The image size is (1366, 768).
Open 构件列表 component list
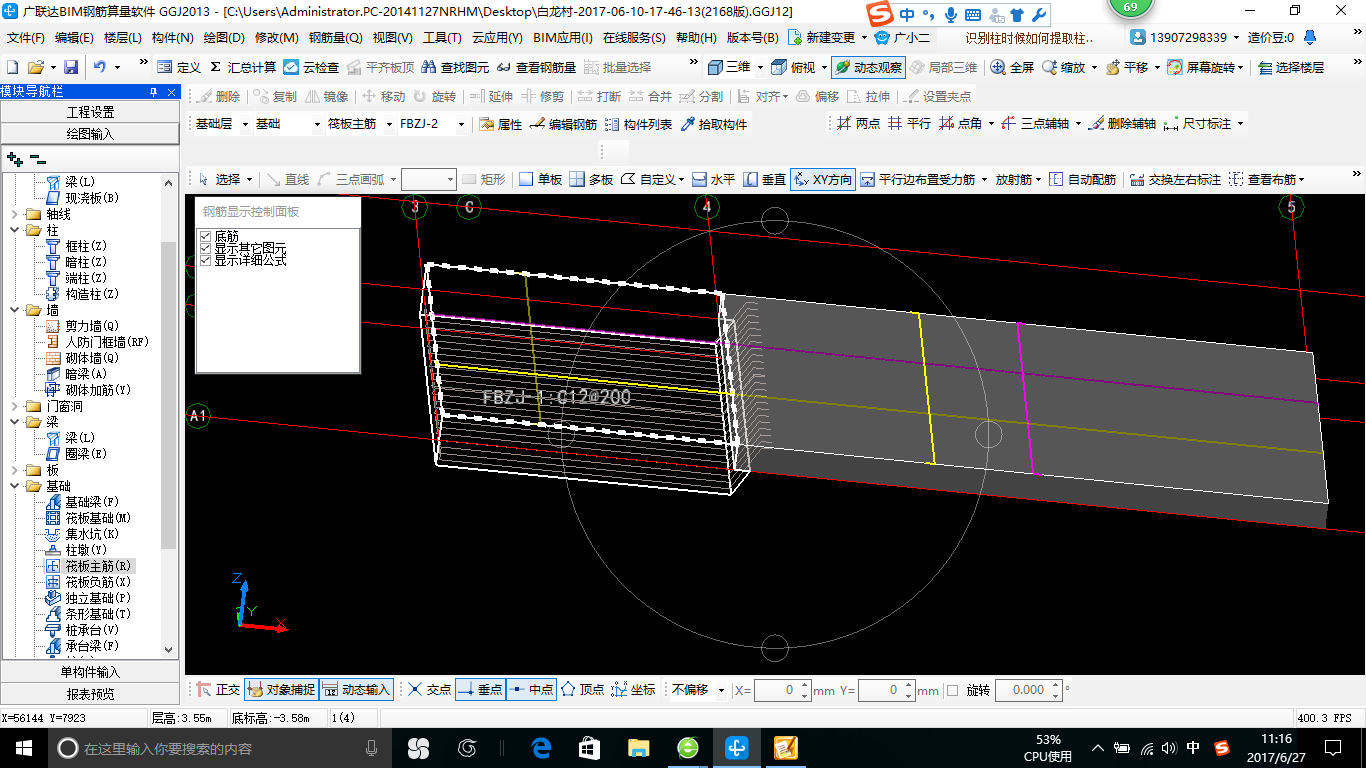(x=638, y=124)
